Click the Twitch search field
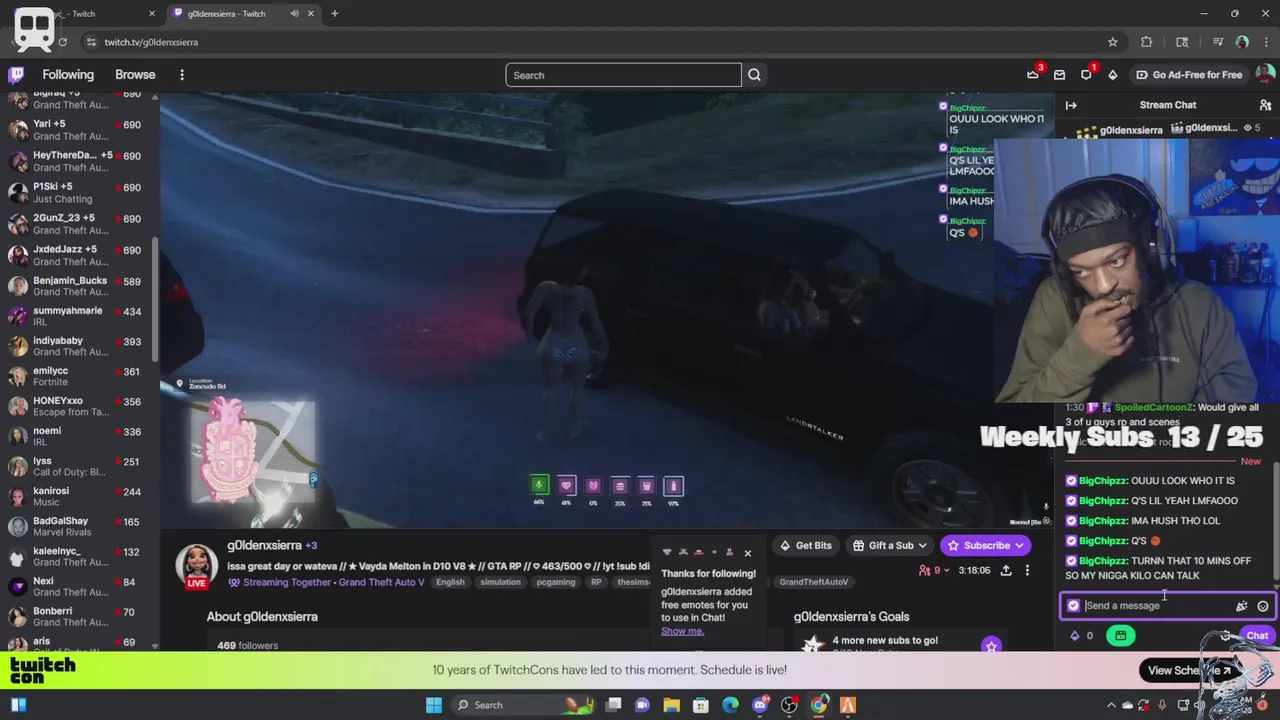1280x720 pixels. (x=623, y=75)
